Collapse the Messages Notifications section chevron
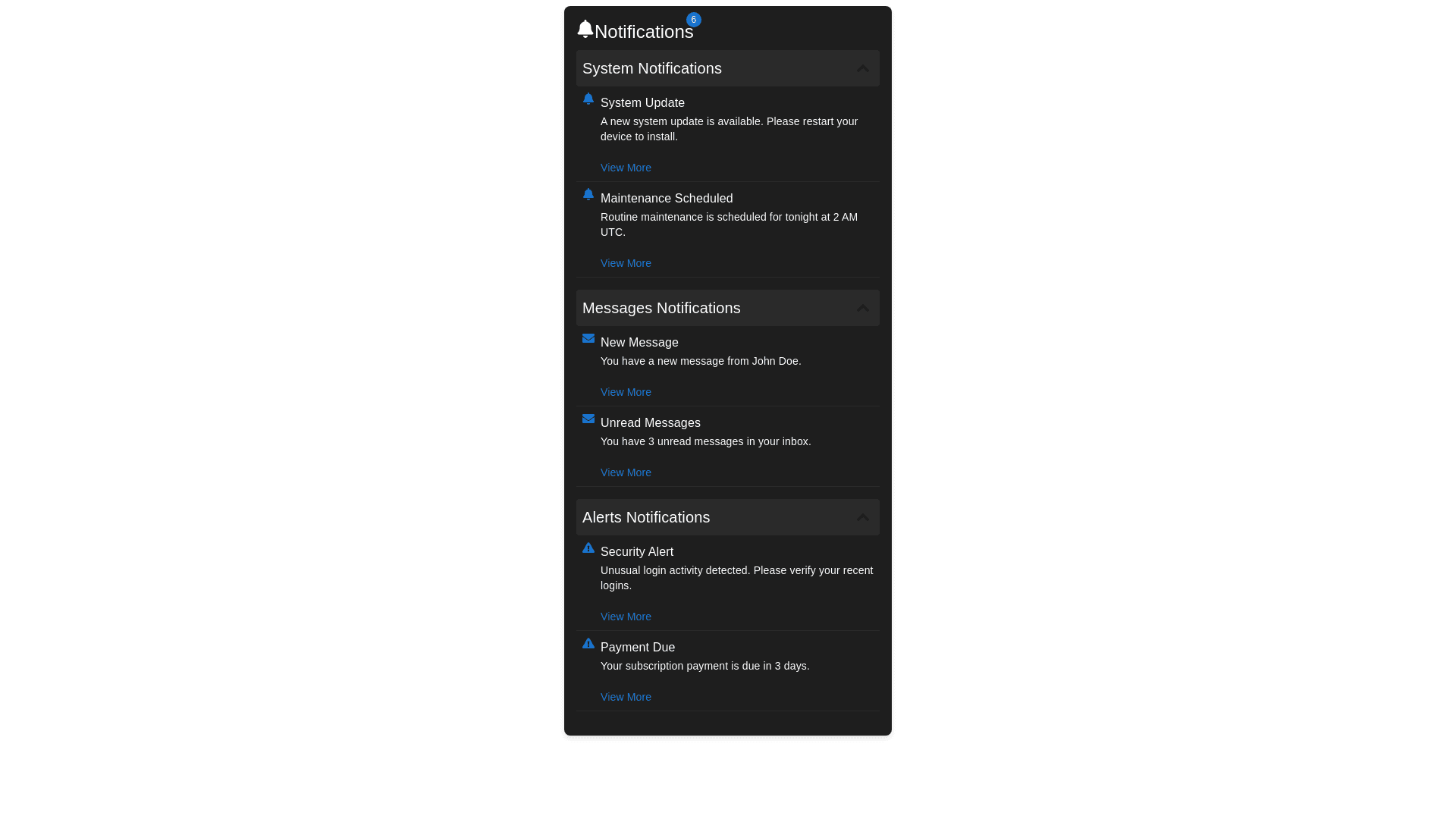 click(x=862, y=308)
